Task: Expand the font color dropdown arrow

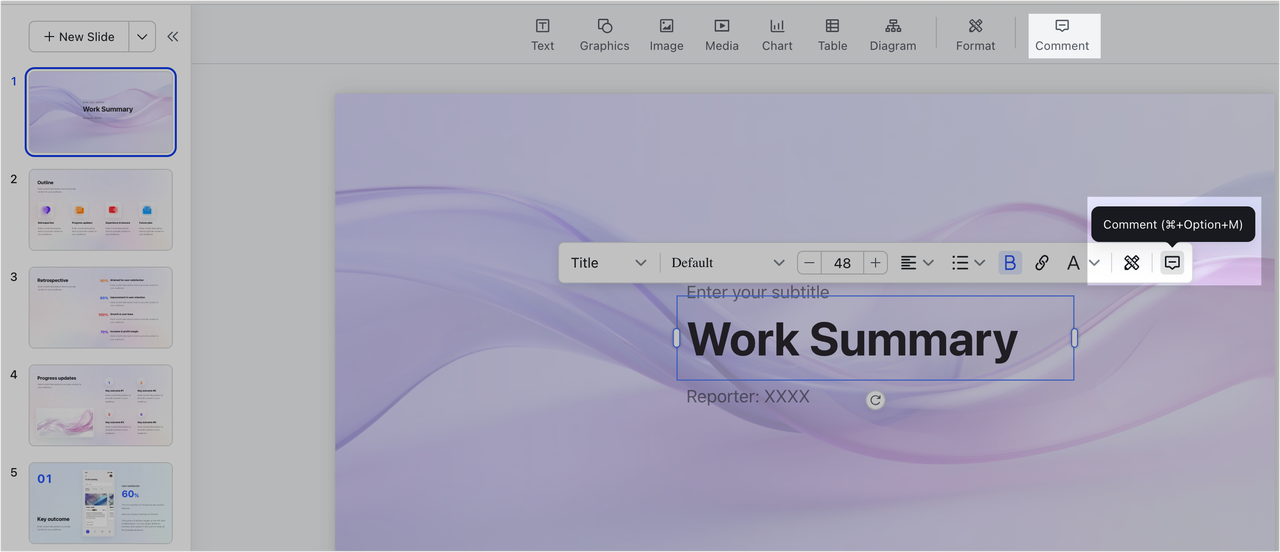Action: (1095, 263)
